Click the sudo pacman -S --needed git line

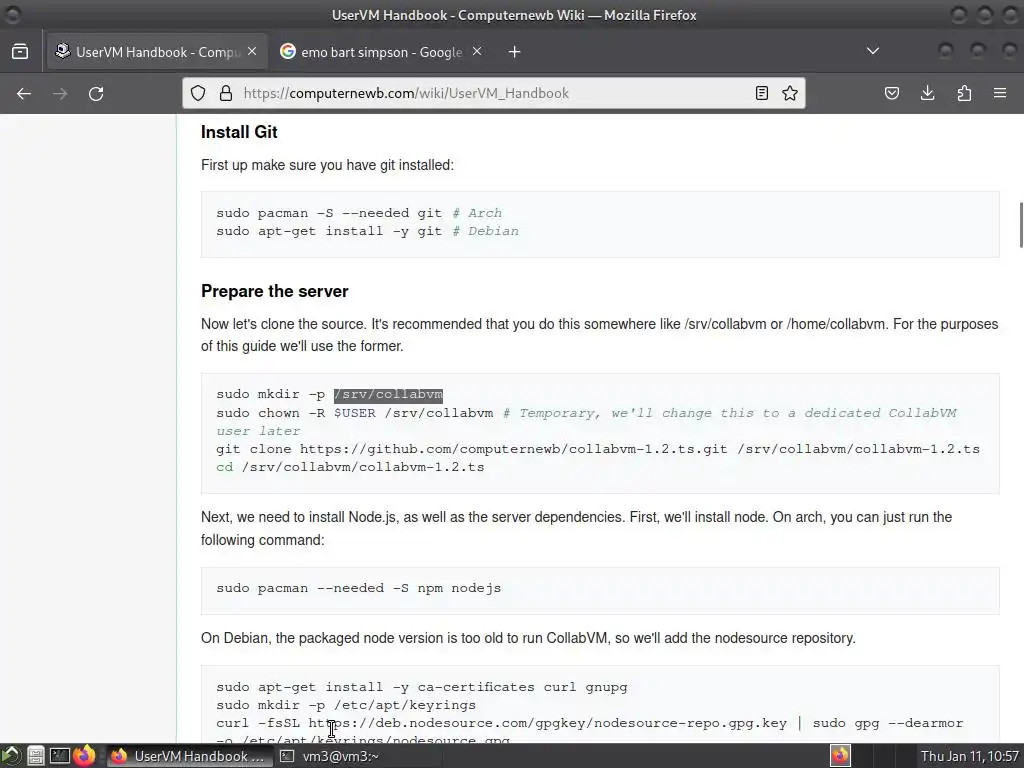(x=359, y=213)
